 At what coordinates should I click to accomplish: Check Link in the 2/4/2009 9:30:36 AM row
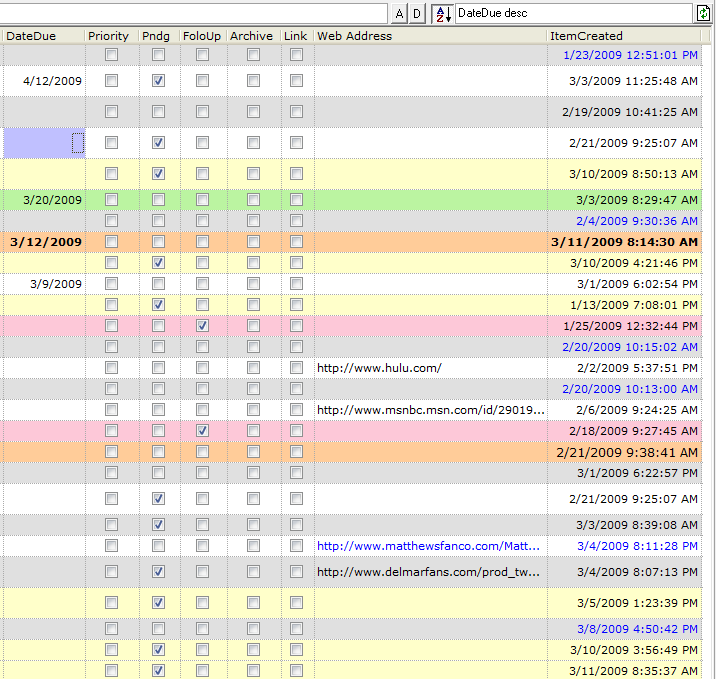[x=296, y=221]
